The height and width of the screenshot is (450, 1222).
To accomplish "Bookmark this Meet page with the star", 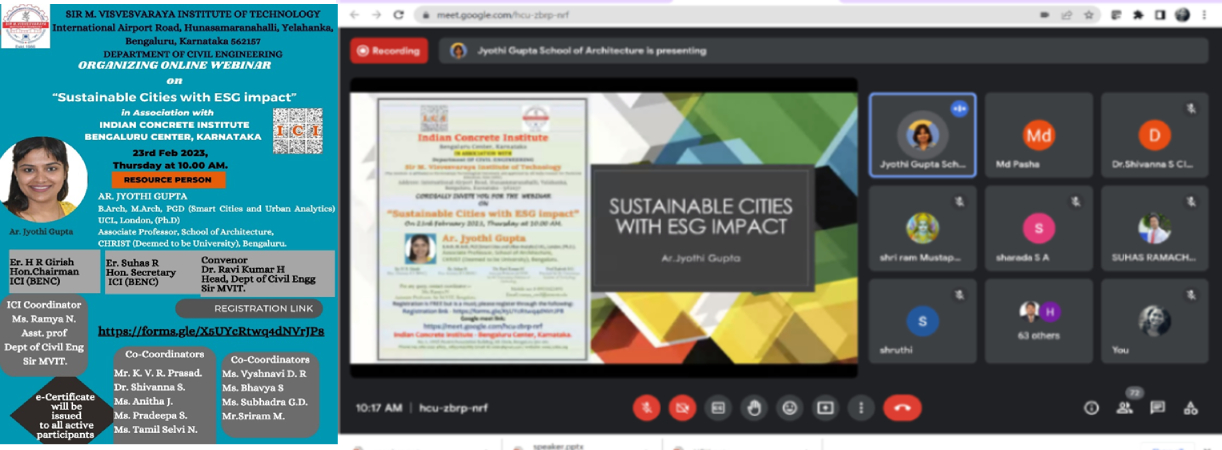I will (1087, 15).
